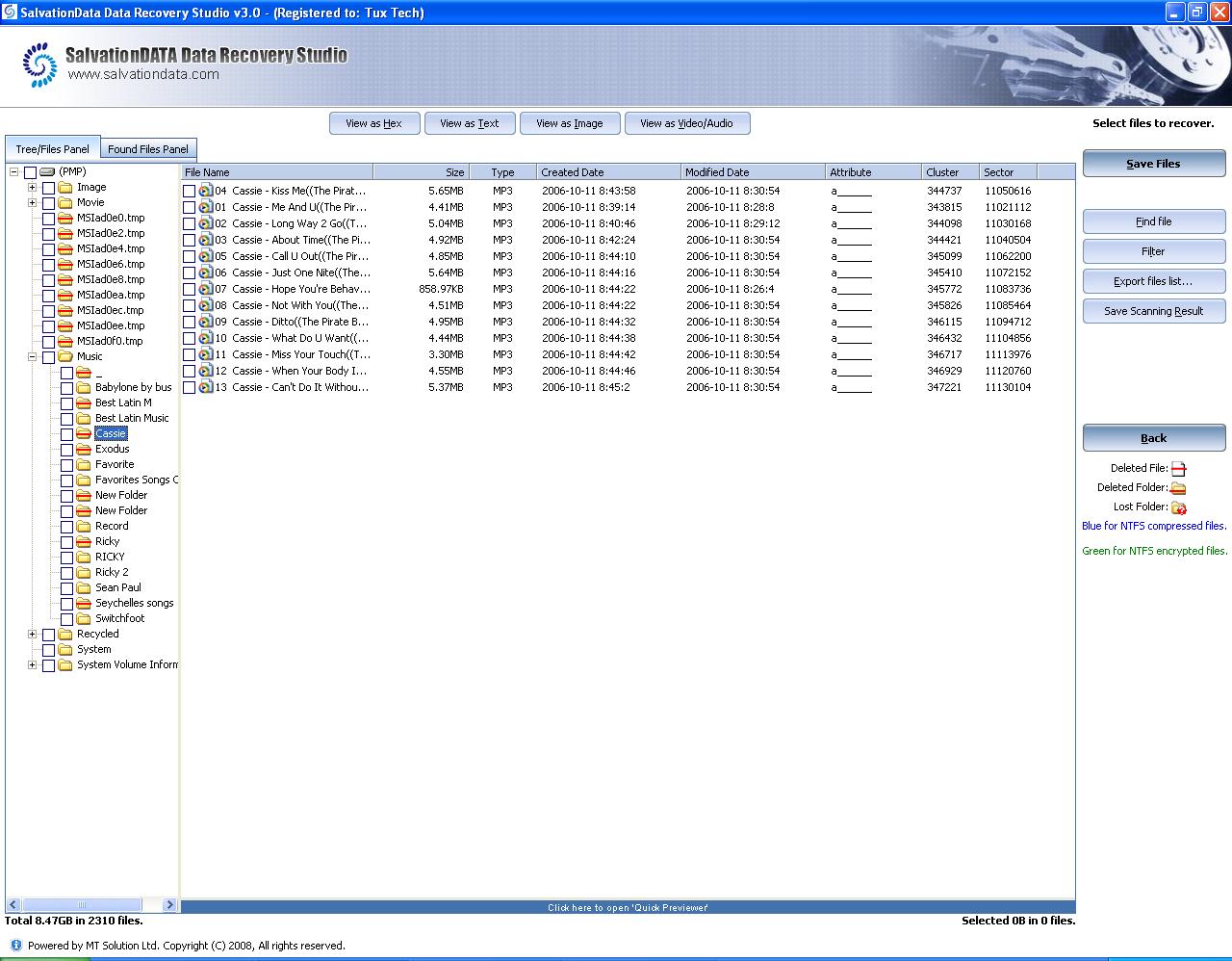Image resolution: width=1232 pixels, height=961 pixels.
Task: Click the View as Image button
Action: click(570, 123)
